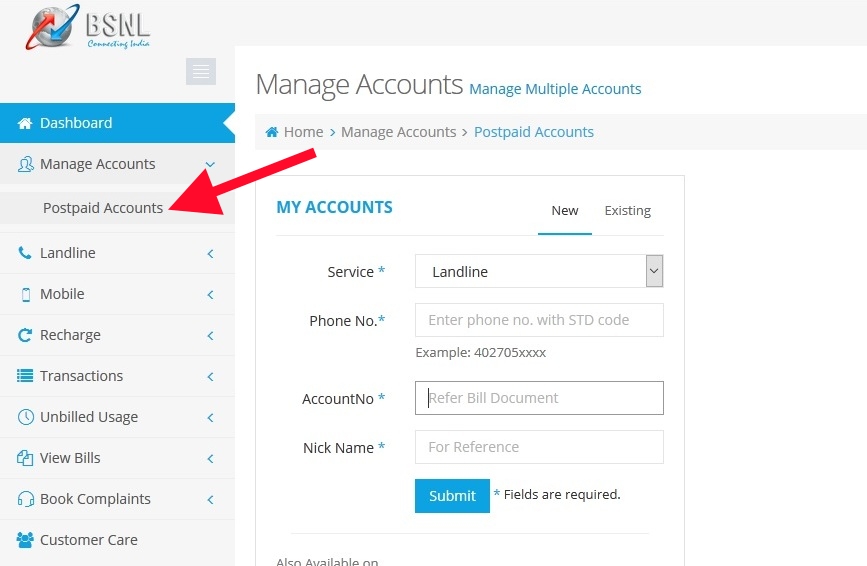
Task: Open View Bills in the sidebar
Action: (117, 458)
